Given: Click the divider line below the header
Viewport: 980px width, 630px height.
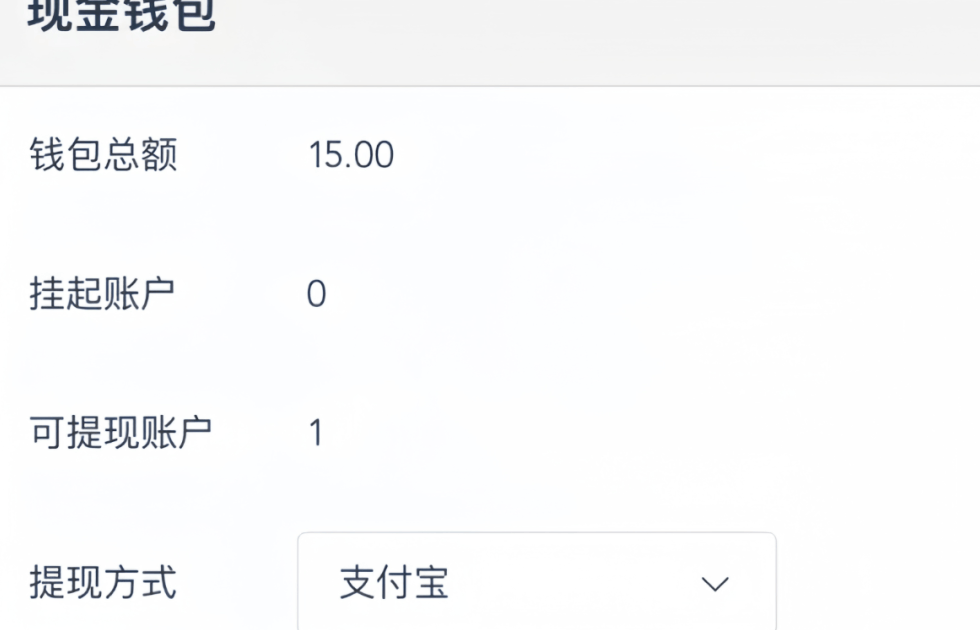Looking at the screenshot, I should point(490,86).
